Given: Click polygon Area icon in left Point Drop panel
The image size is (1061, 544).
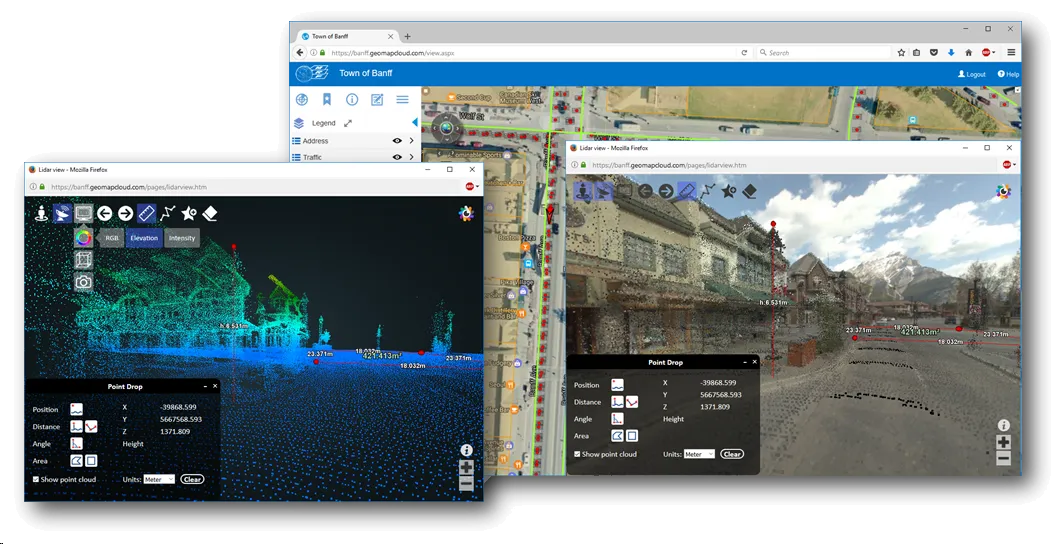Looking at the screenshot, I should click(76, 461).
